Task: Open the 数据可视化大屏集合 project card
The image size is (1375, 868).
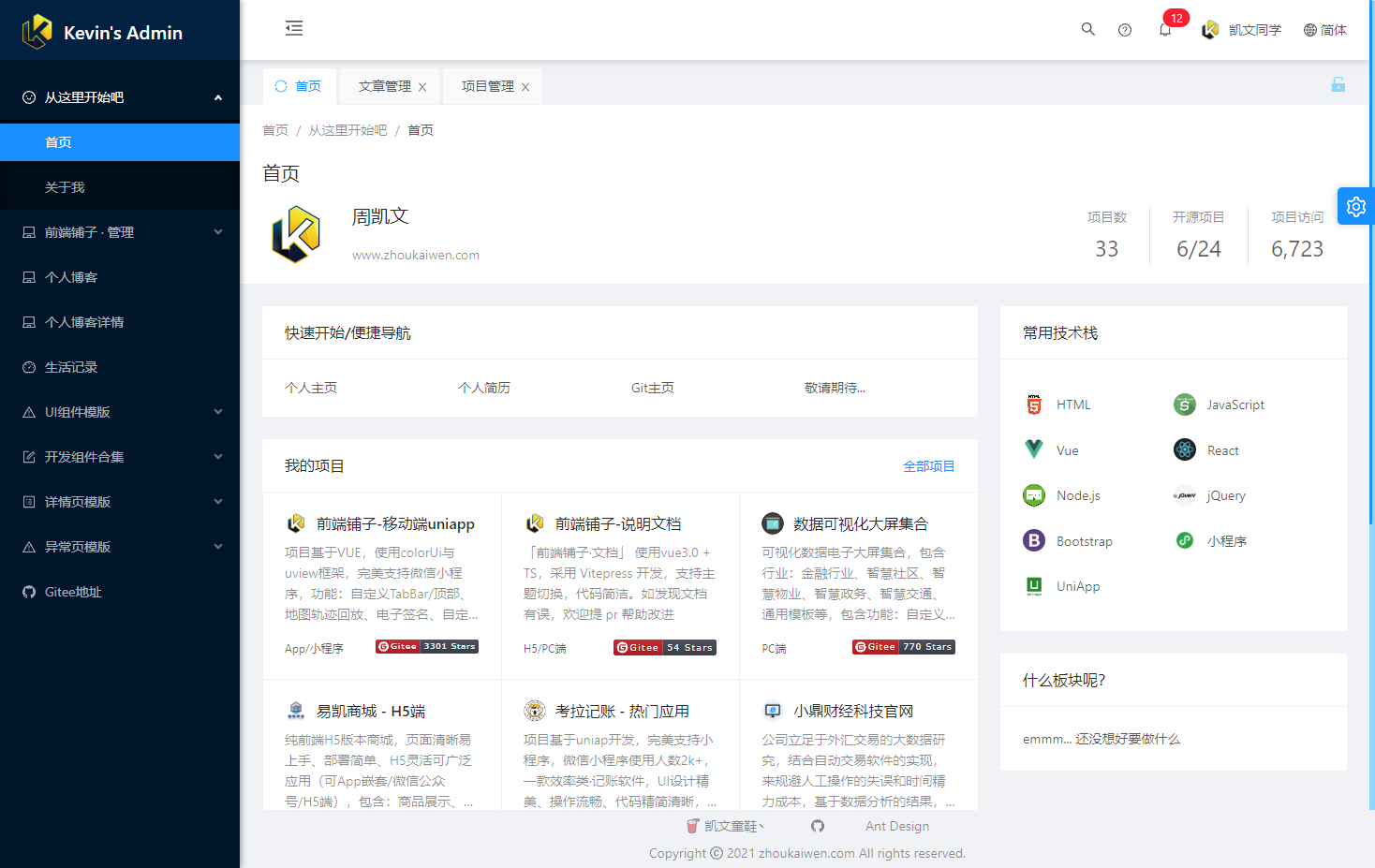Action: click(x=860, y=524)
